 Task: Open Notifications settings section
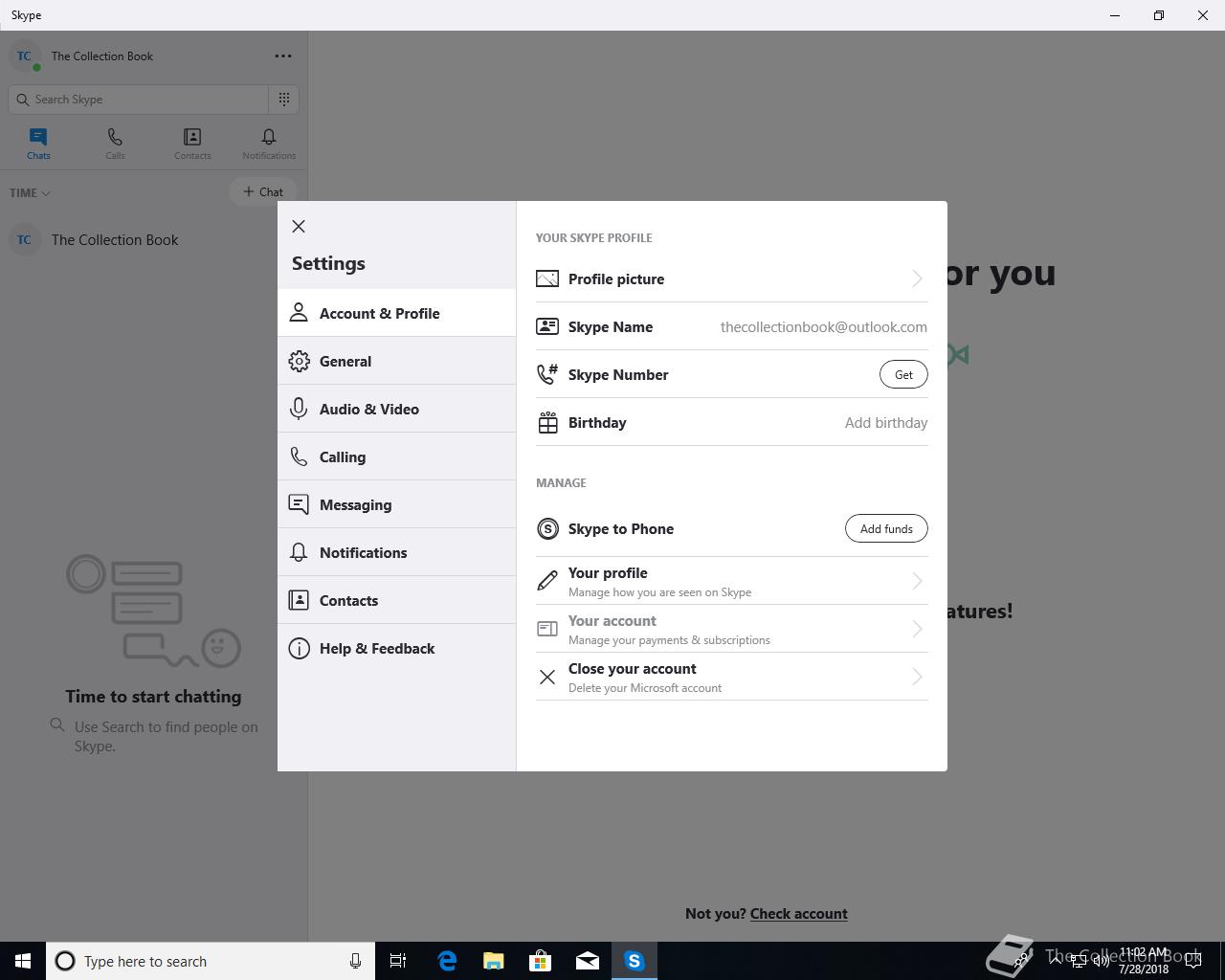[x=396, y=552]
